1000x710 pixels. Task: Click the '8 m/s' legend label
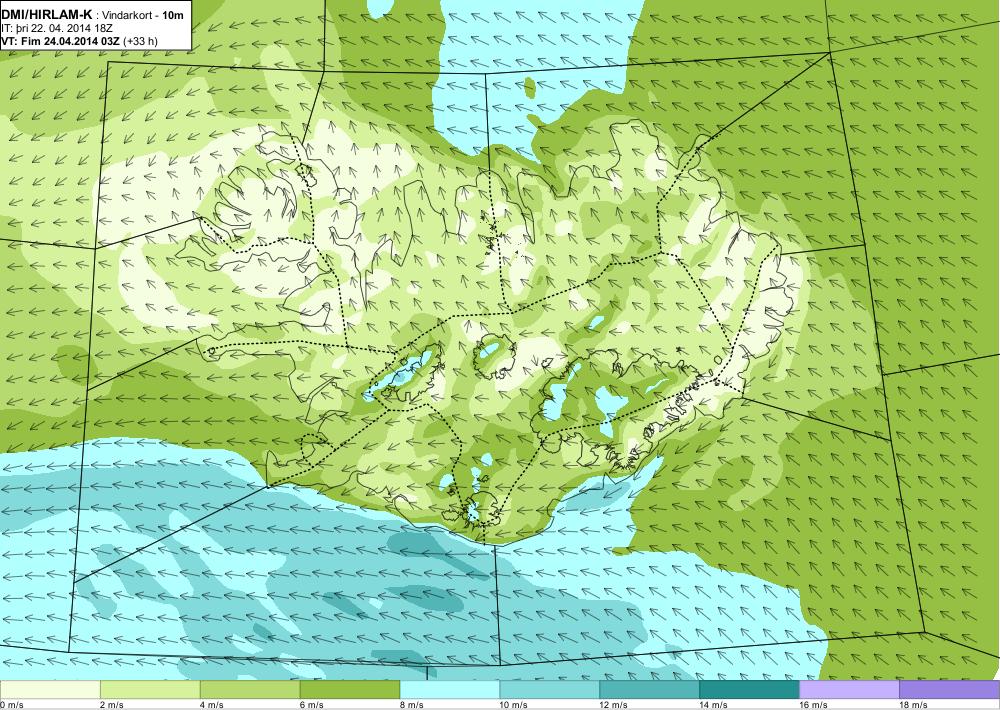[412, 705]
